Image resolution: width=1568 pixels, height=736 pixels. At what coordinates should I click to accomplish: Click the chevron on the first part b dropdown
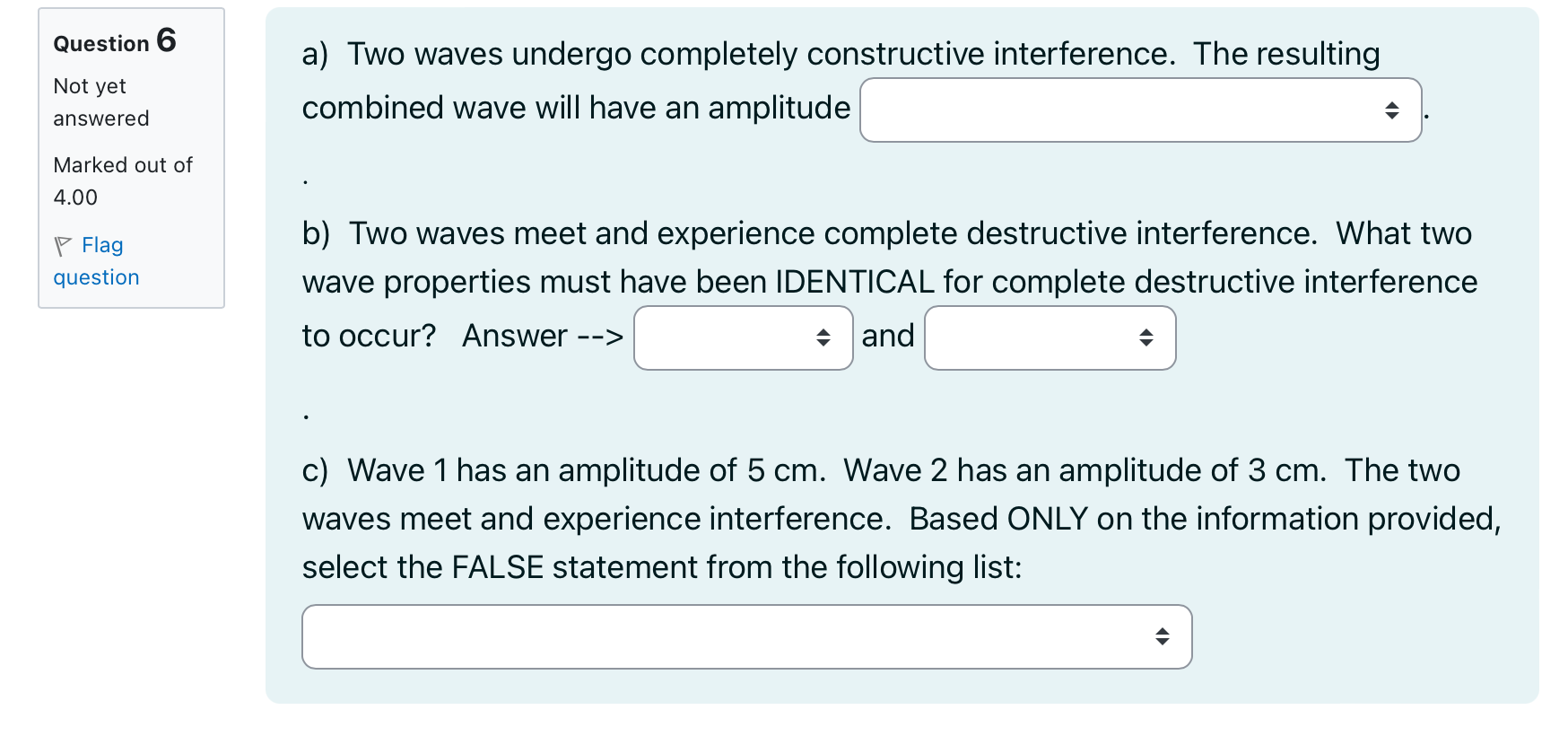(824, 337)
